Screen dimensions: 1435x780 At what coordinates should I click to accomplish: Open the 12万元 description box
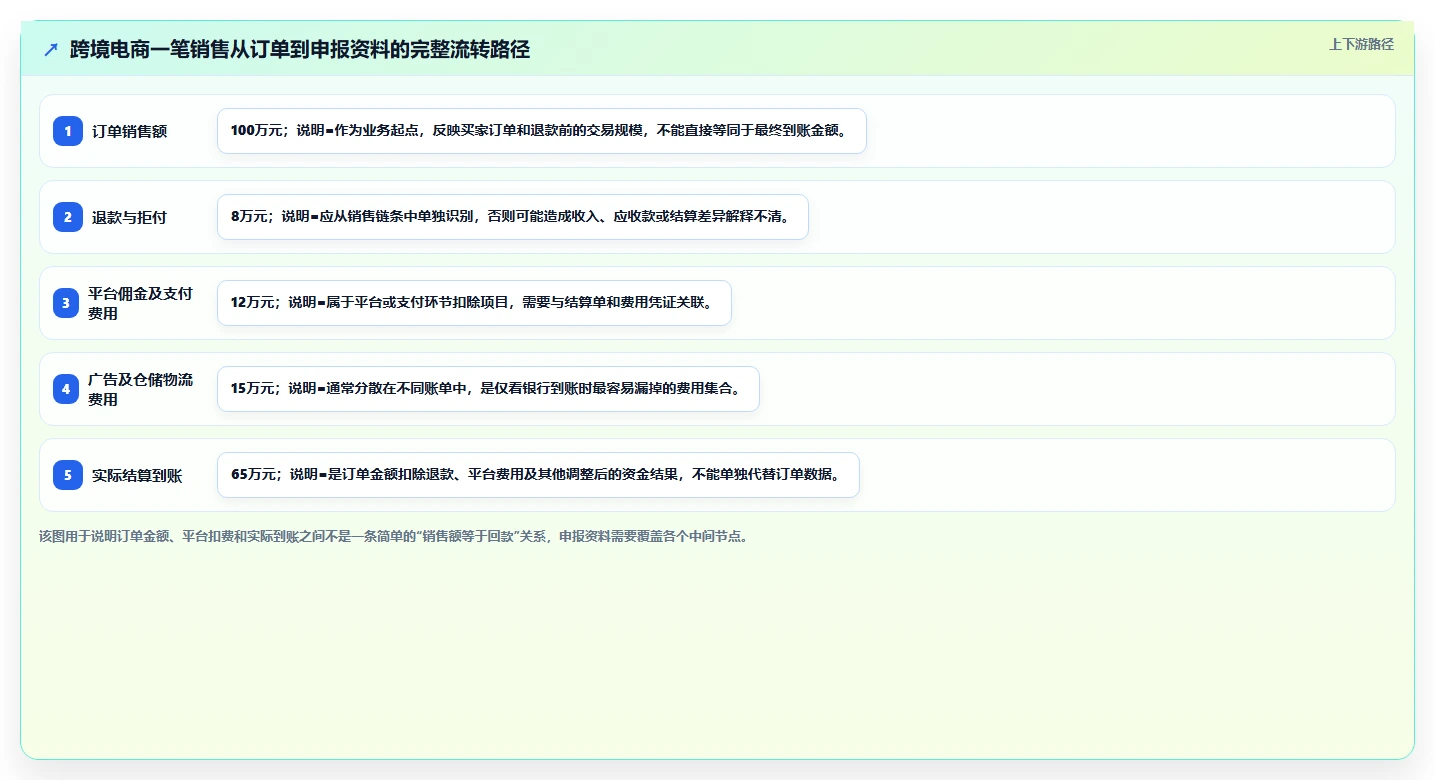pyautogui.click(x=475, y=303)
